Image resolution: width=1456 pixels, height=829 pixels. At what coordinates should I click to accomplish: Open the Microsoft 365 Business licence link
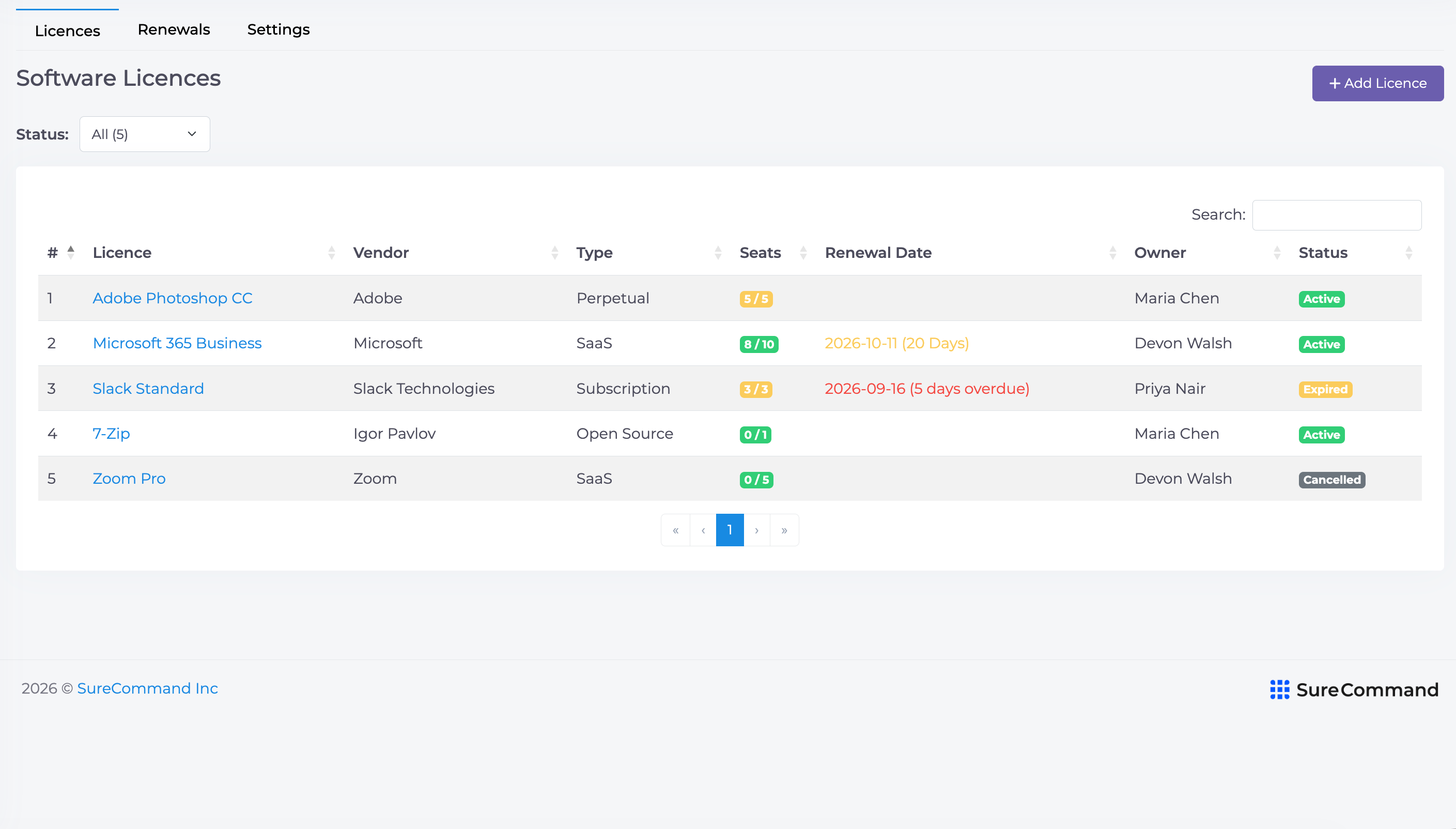177,343
